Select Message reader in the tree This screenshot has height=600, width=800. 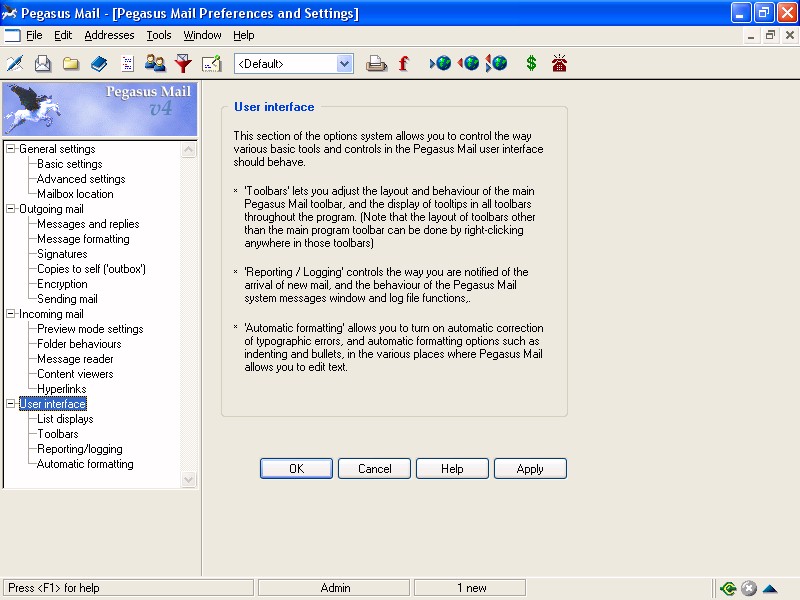(x=75, y=359)
